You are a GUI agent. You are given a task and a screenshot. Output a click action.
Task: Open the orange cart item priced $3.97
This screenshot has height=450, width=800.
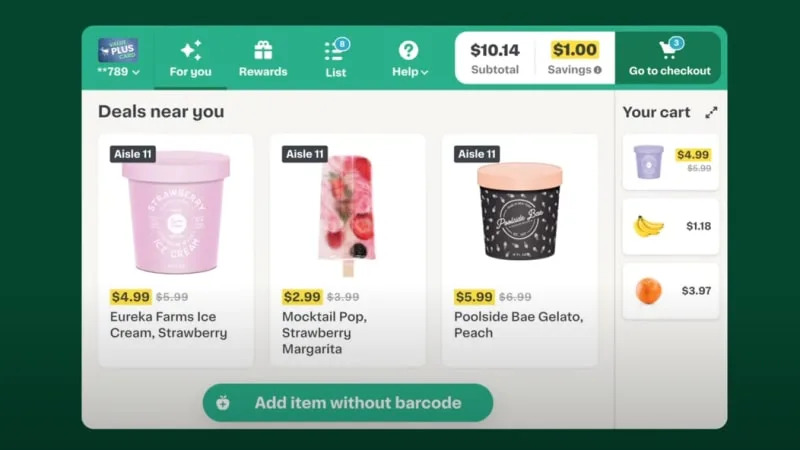[x=671, y=291]
